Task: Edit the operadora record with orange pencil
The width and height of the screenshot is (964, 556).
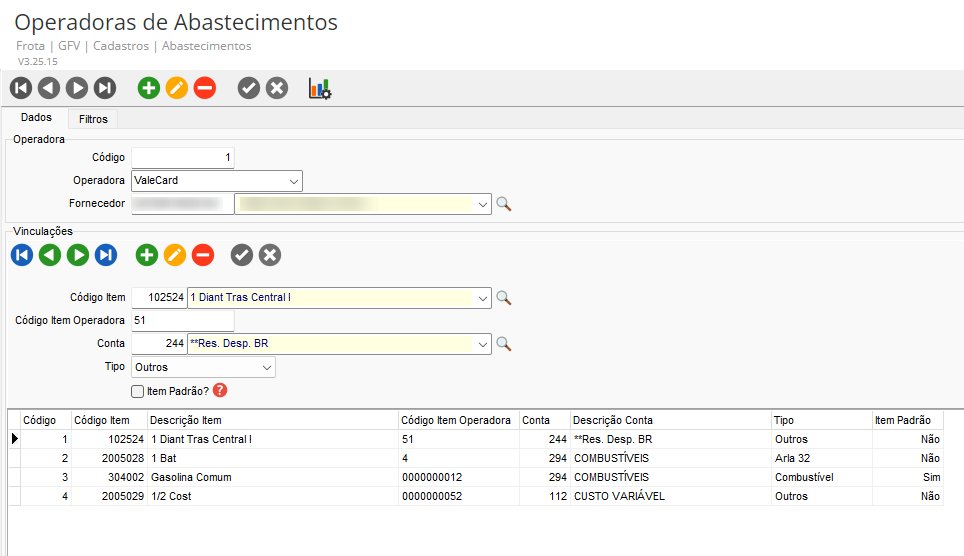Action: (177, 88)
